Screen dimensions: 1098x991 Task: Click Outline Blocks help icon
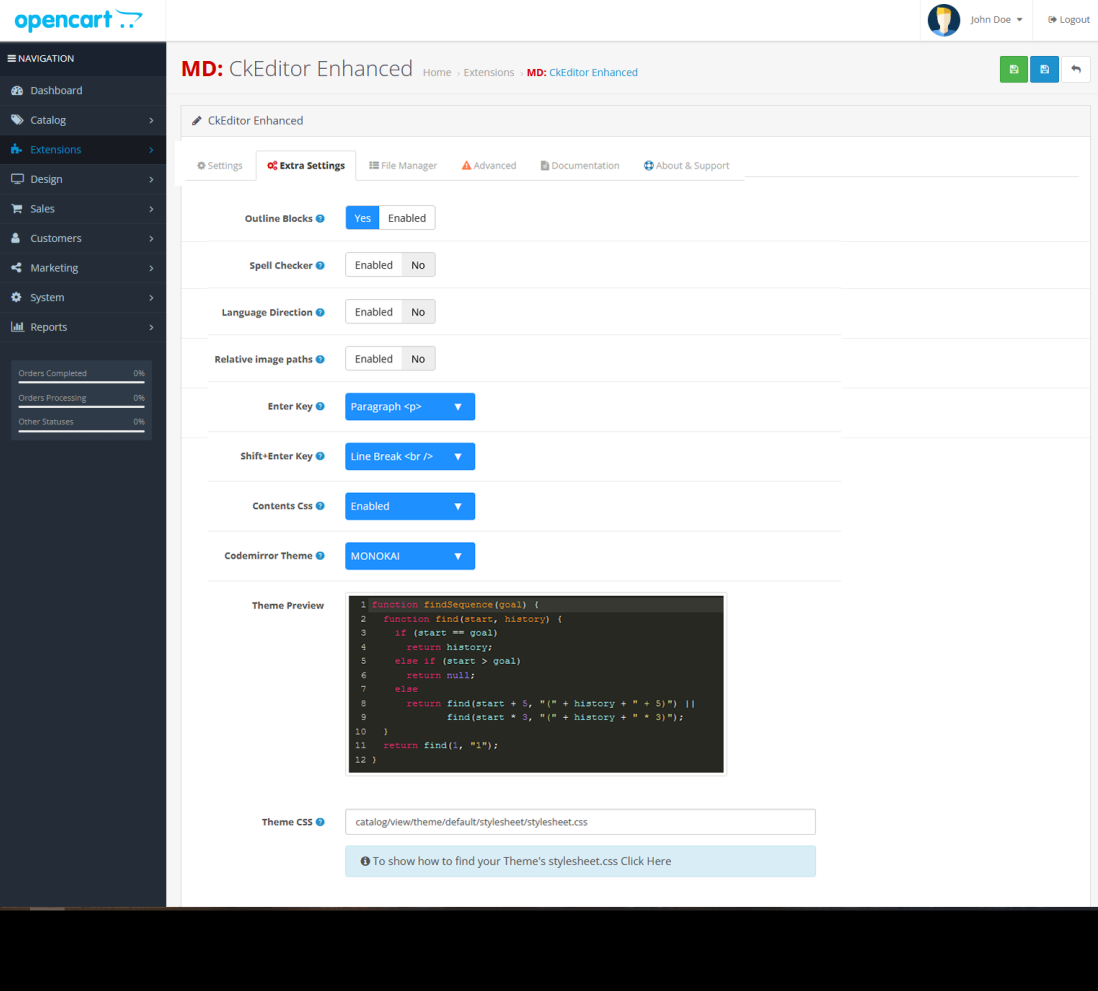click(x=320, y=219)
